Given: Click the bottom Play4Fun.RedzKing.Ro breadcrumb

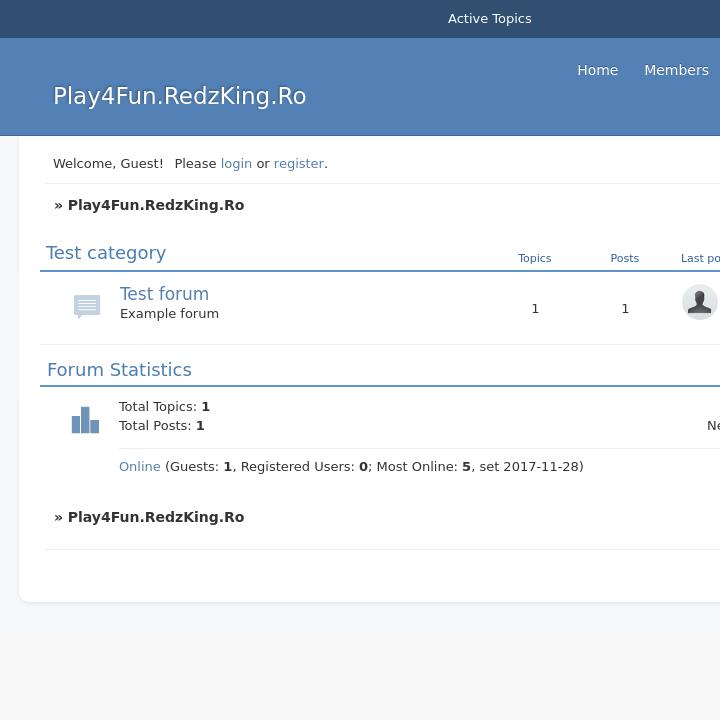Looking at the screenshot, I should (x=155, y=517).
